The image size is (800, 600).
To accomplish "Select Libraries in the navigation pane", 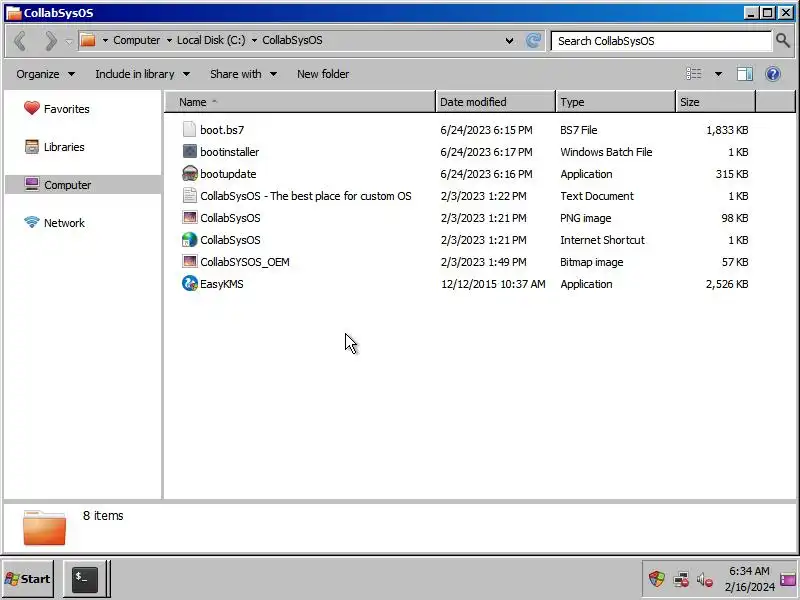I will click(x=54, y=147).
